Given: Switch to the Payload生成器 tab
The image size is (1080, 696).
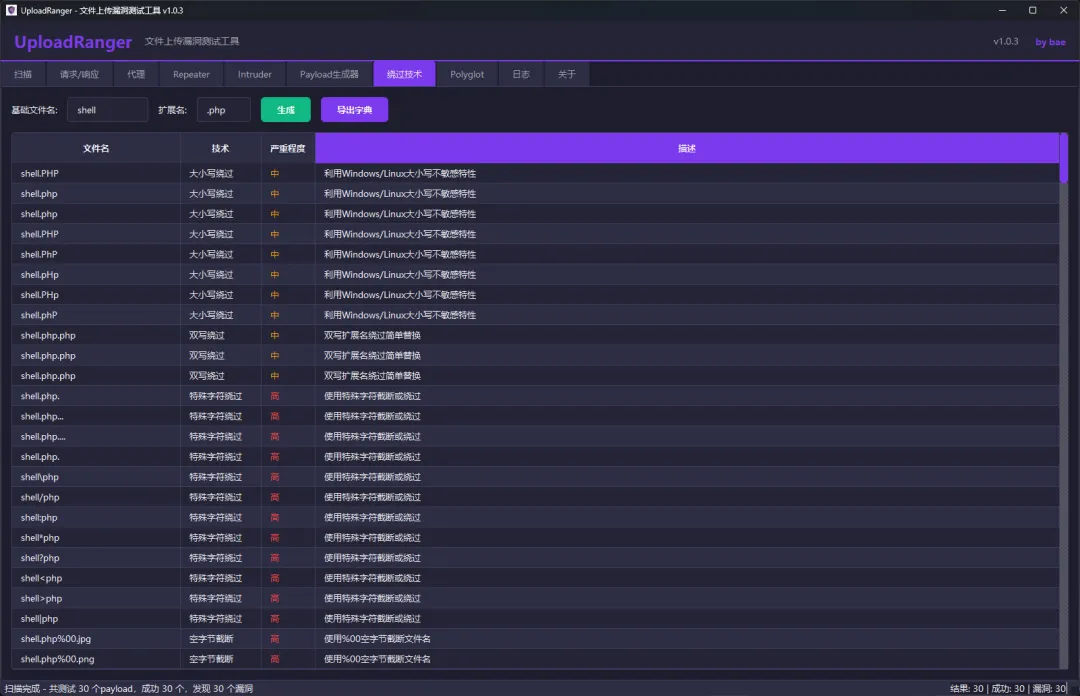Looking at the screenshot, I should 329,74.
